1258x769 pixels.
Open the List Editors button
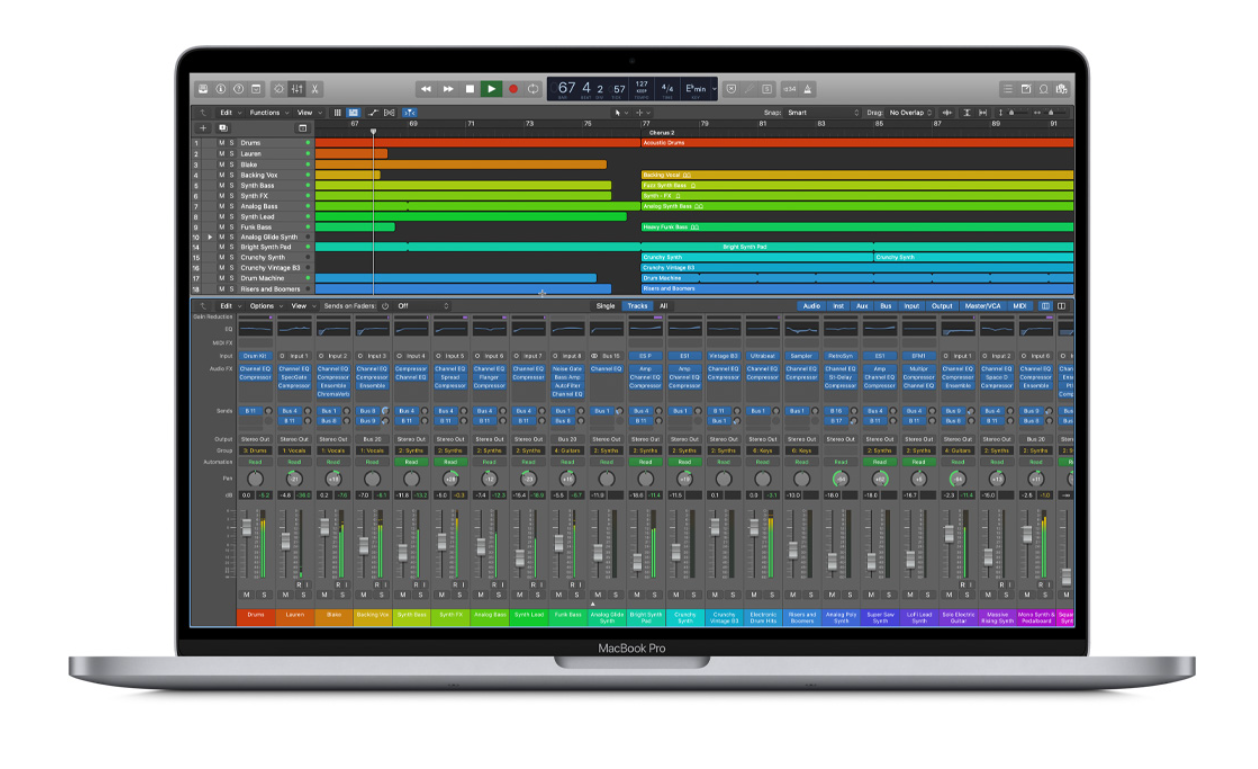[x=1008, y=89]
